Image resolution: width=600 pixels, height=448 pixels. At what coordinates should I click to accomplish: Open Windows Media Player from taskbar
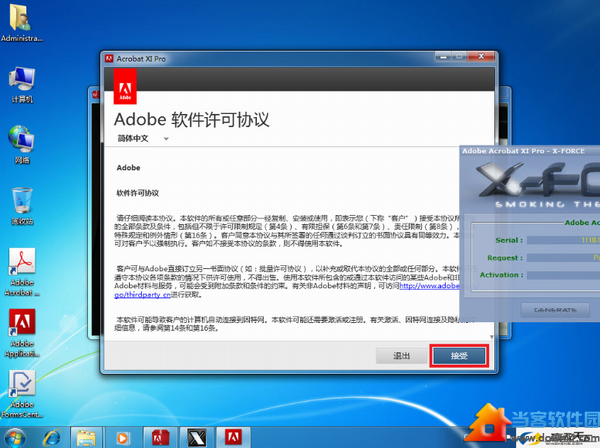122,438
